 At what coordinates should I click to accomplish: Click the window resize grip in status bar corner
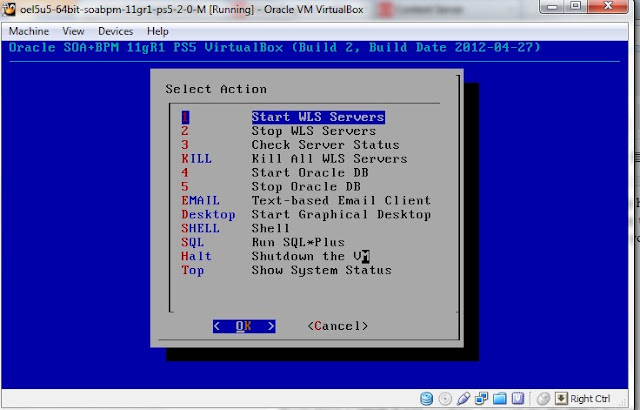(622, 403)
